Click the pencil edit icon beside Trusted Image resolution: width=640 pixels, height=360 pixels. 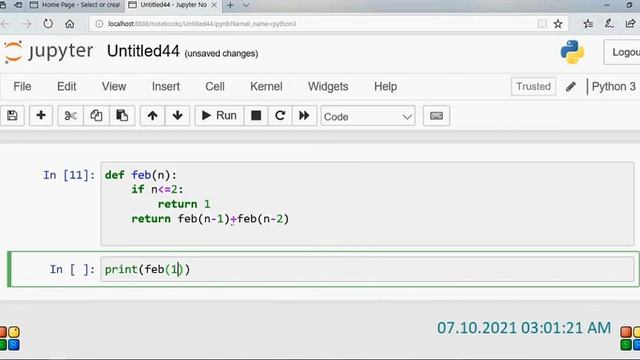point(571,87)
